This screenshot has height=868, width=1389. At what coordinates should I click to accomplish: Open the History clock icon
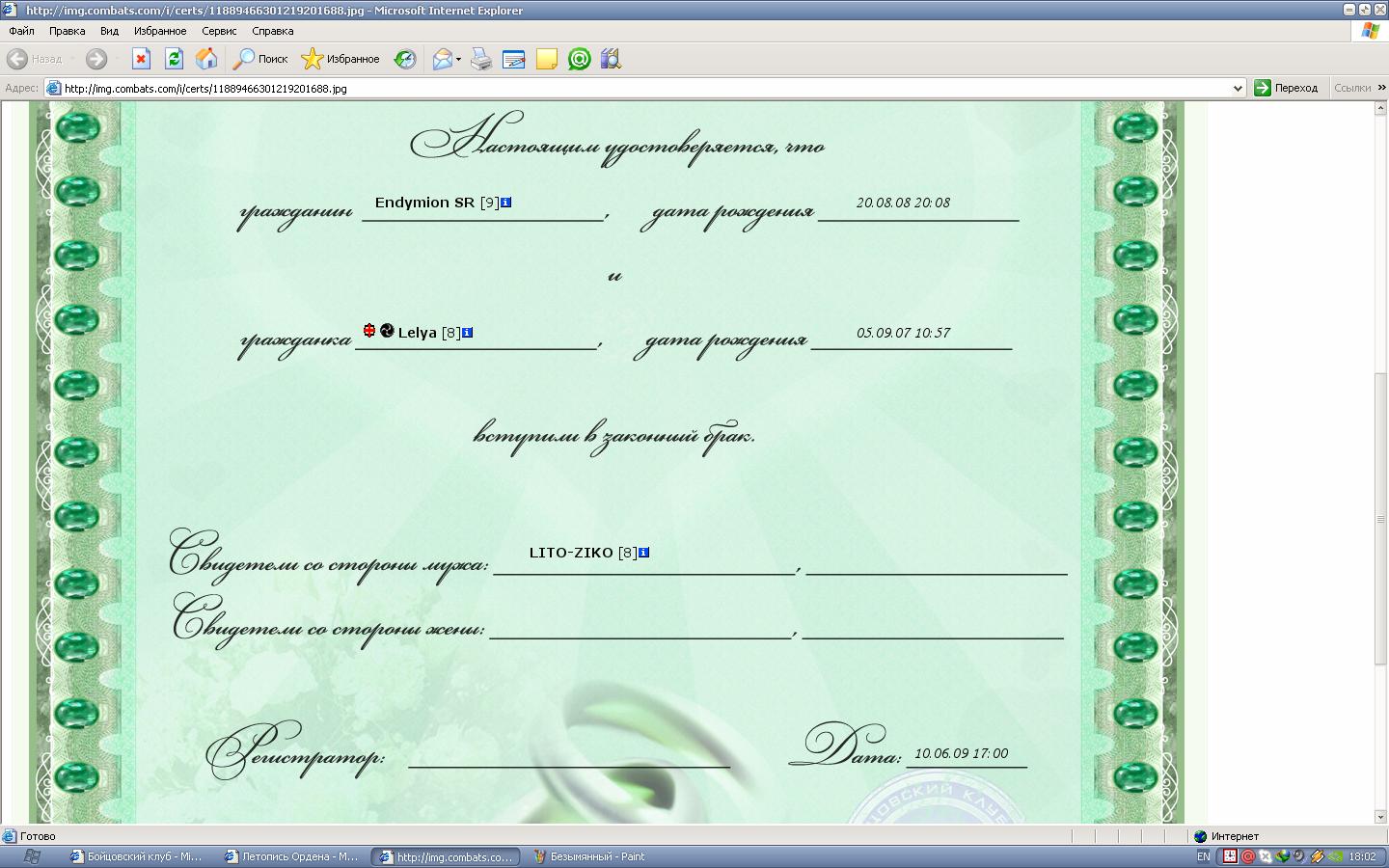(x=405, y=59)
